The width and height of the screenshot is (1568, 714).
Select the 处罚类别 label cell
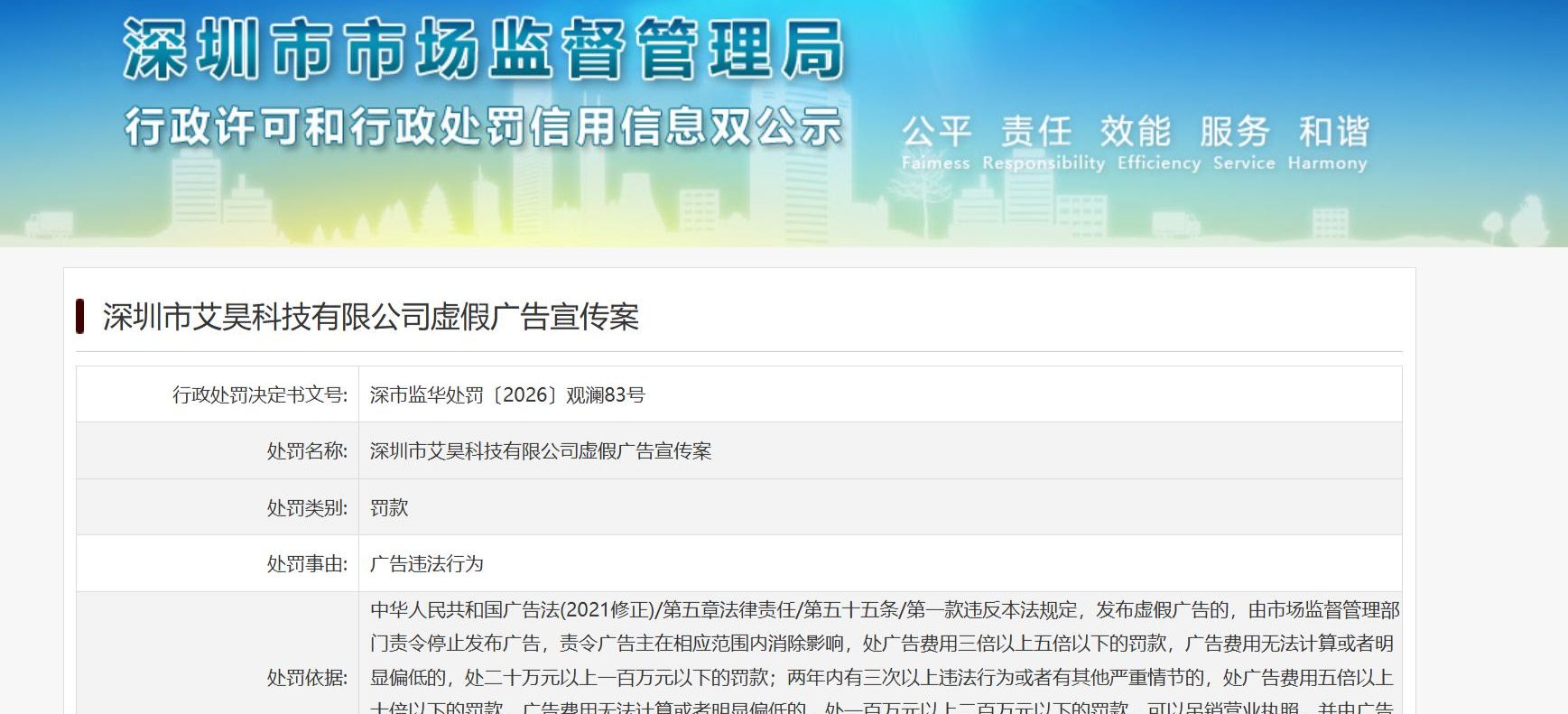[x=218, y=507]
